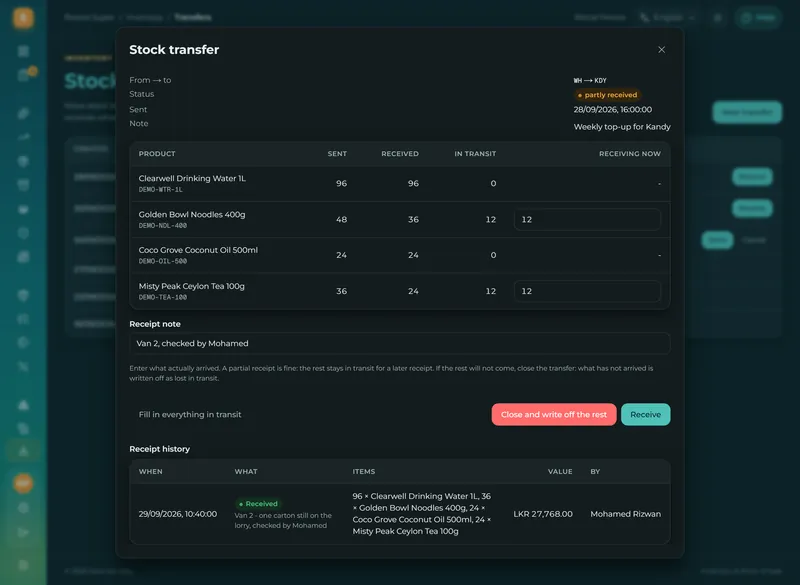Close the Stock transfer dialog
Viewport: 800px width, 585px height.
pos(661,49)
